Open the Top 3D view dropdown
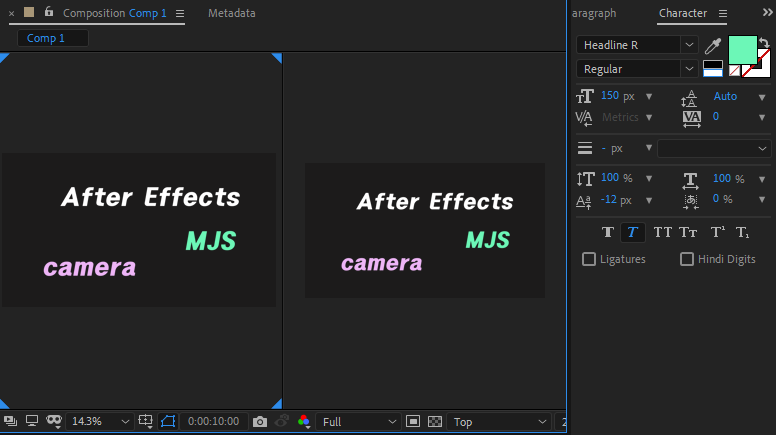Image resolution: width=776 pixels, height=435 pixels. point(498,422)
